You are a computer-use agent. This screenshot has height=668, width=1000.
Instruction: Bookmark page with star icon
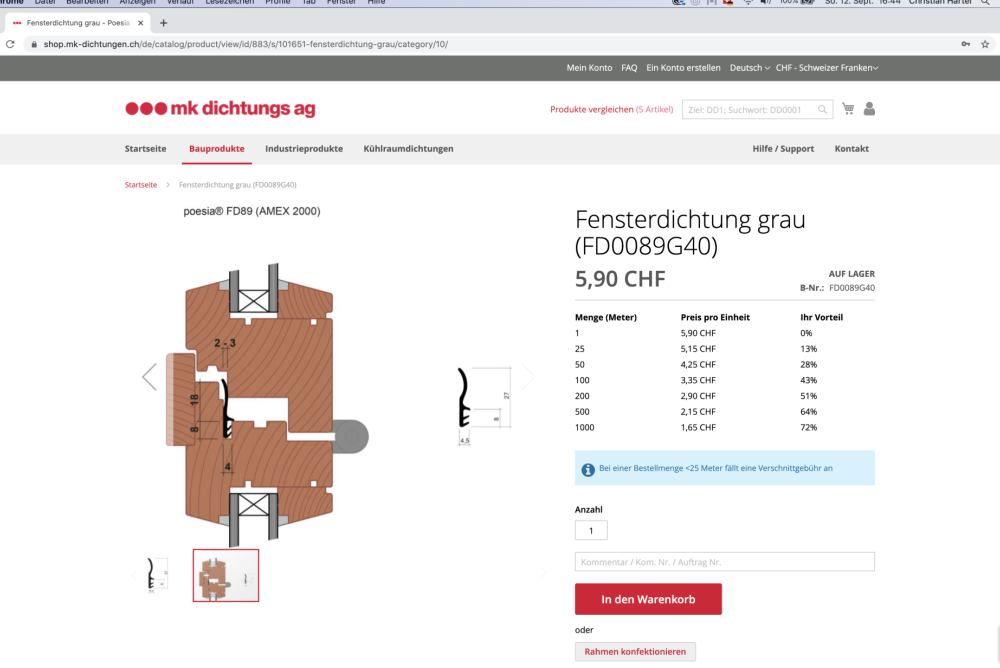985,44
